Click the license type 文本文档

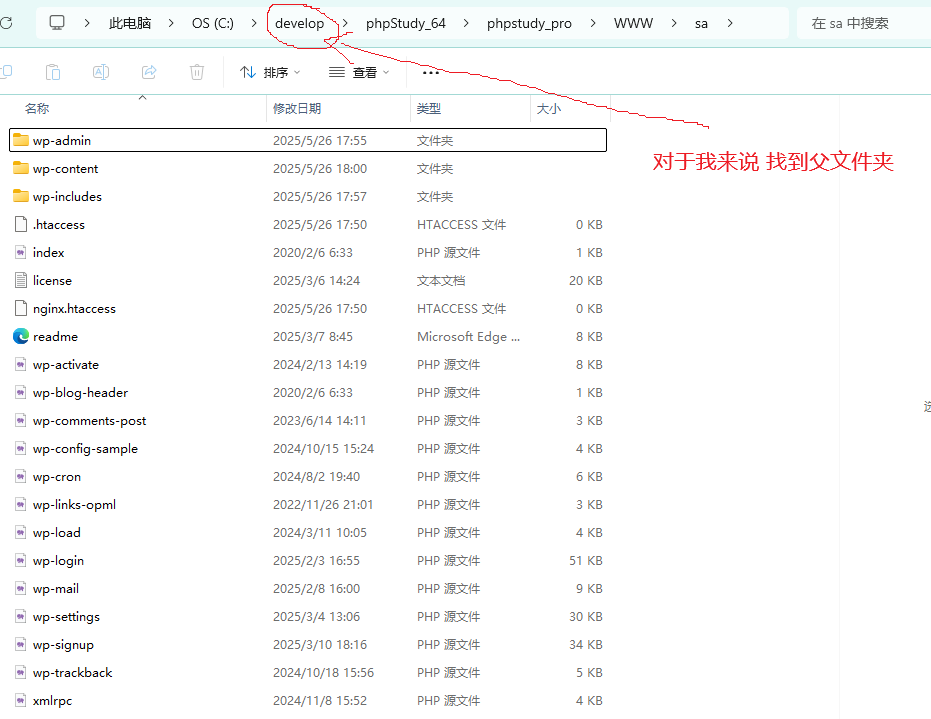tap(441, 280)
